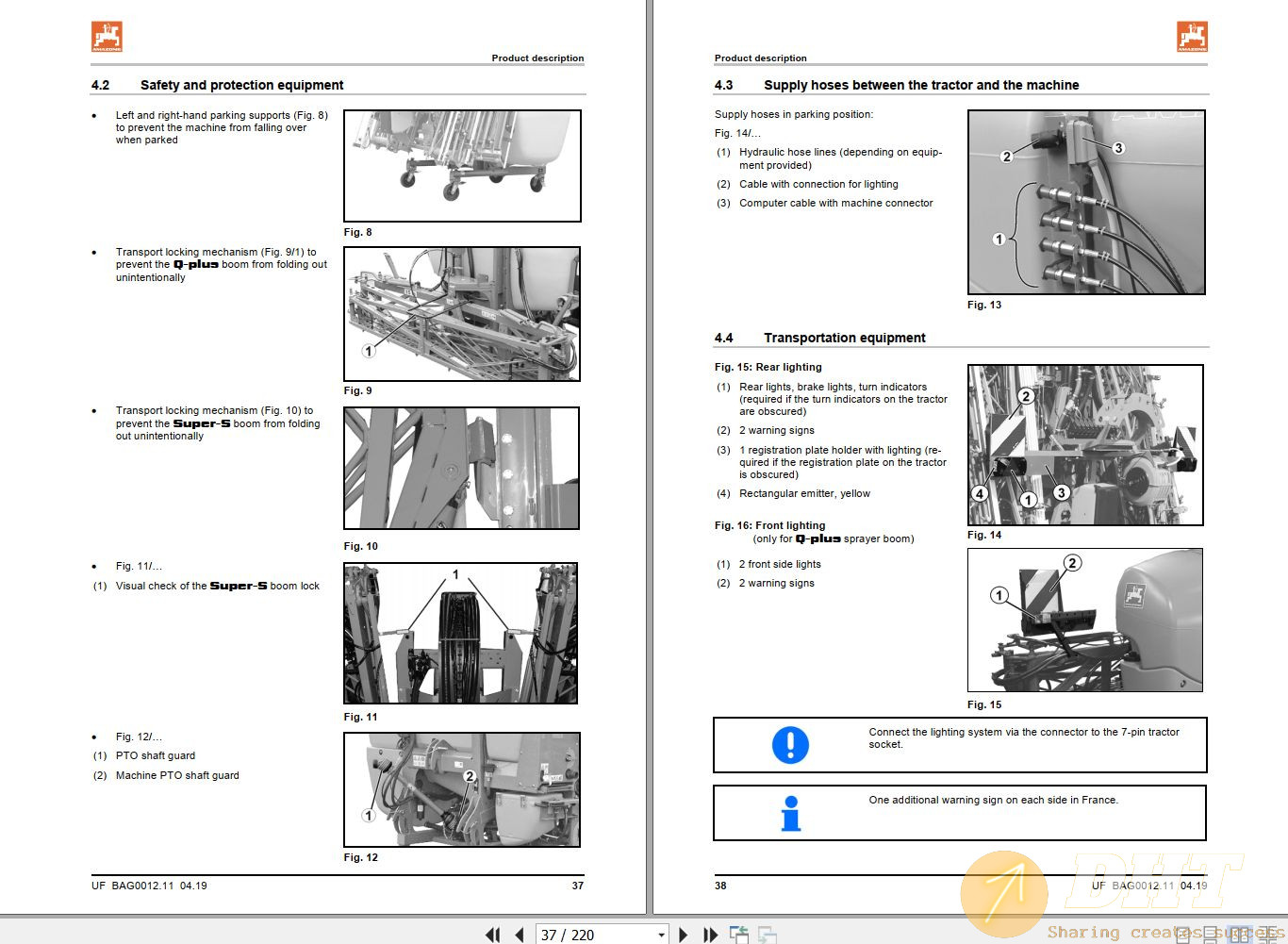Click heading '4.2 Safety and protection equipment'
This screenshot has width=1288, height=944.
pos(218,85)
